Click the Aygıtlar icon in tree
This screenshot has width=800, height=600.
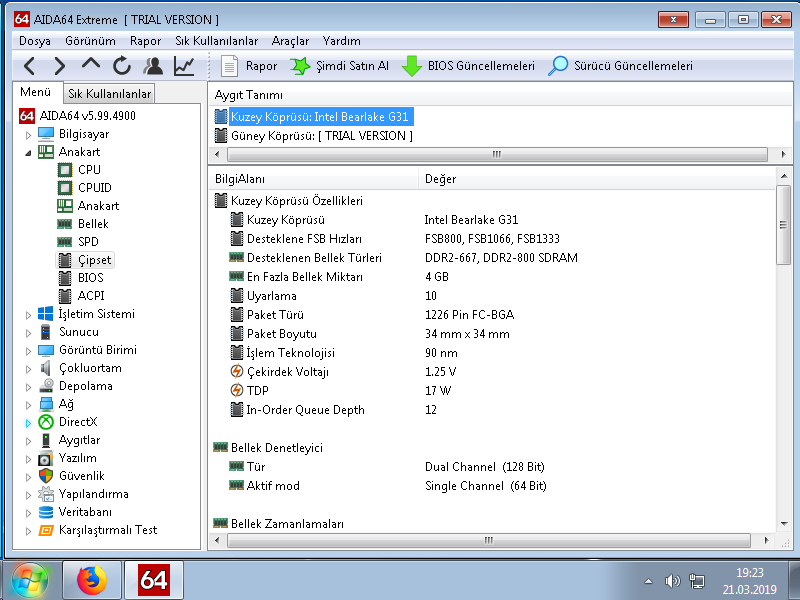pyautogui.click(x=46, y=440)
